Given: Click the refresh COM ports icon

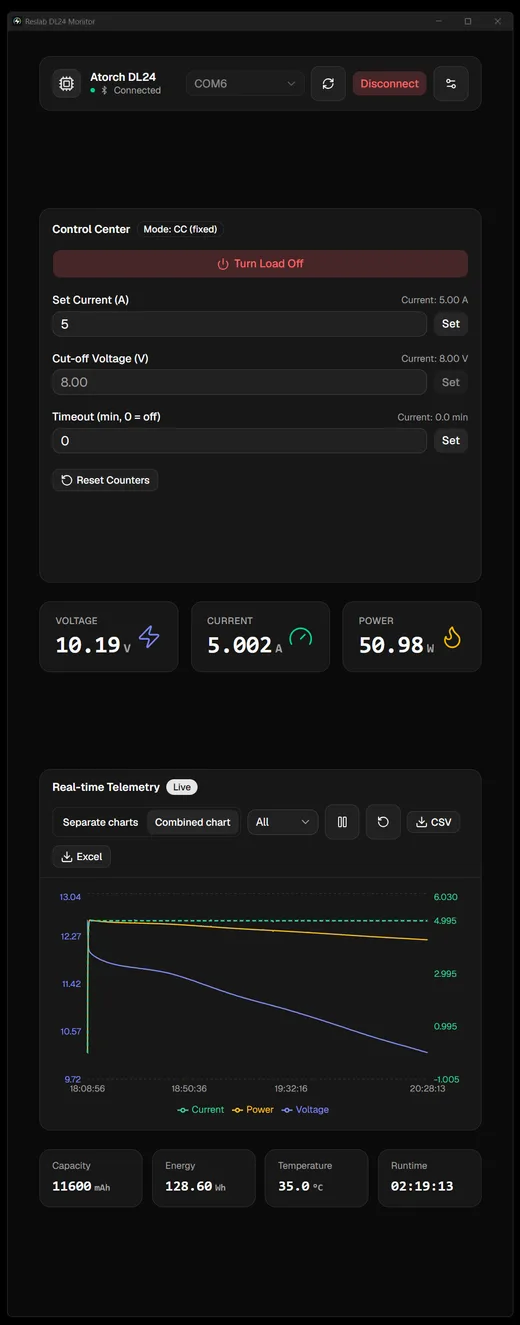Looking at the screenshot, I should click(328, 83).
